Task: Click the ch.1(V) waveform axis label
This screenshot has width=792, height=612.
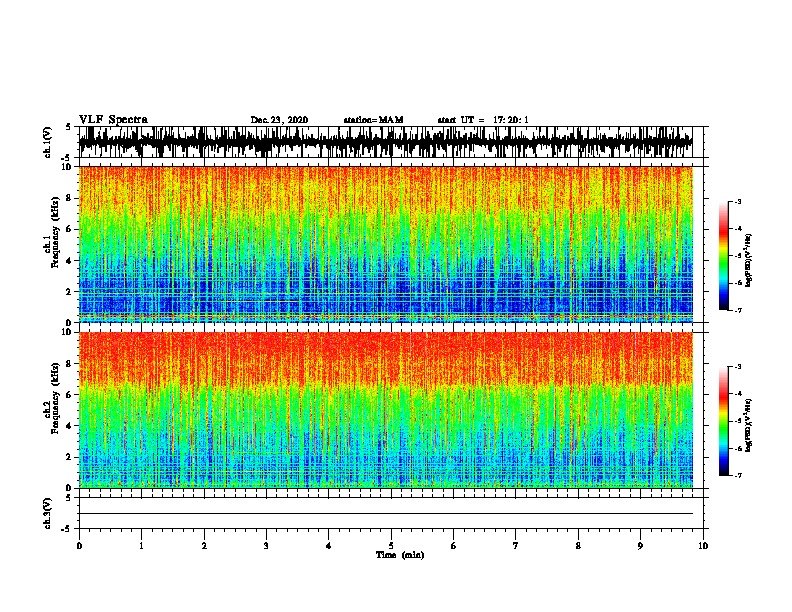Action: [48, 142]
